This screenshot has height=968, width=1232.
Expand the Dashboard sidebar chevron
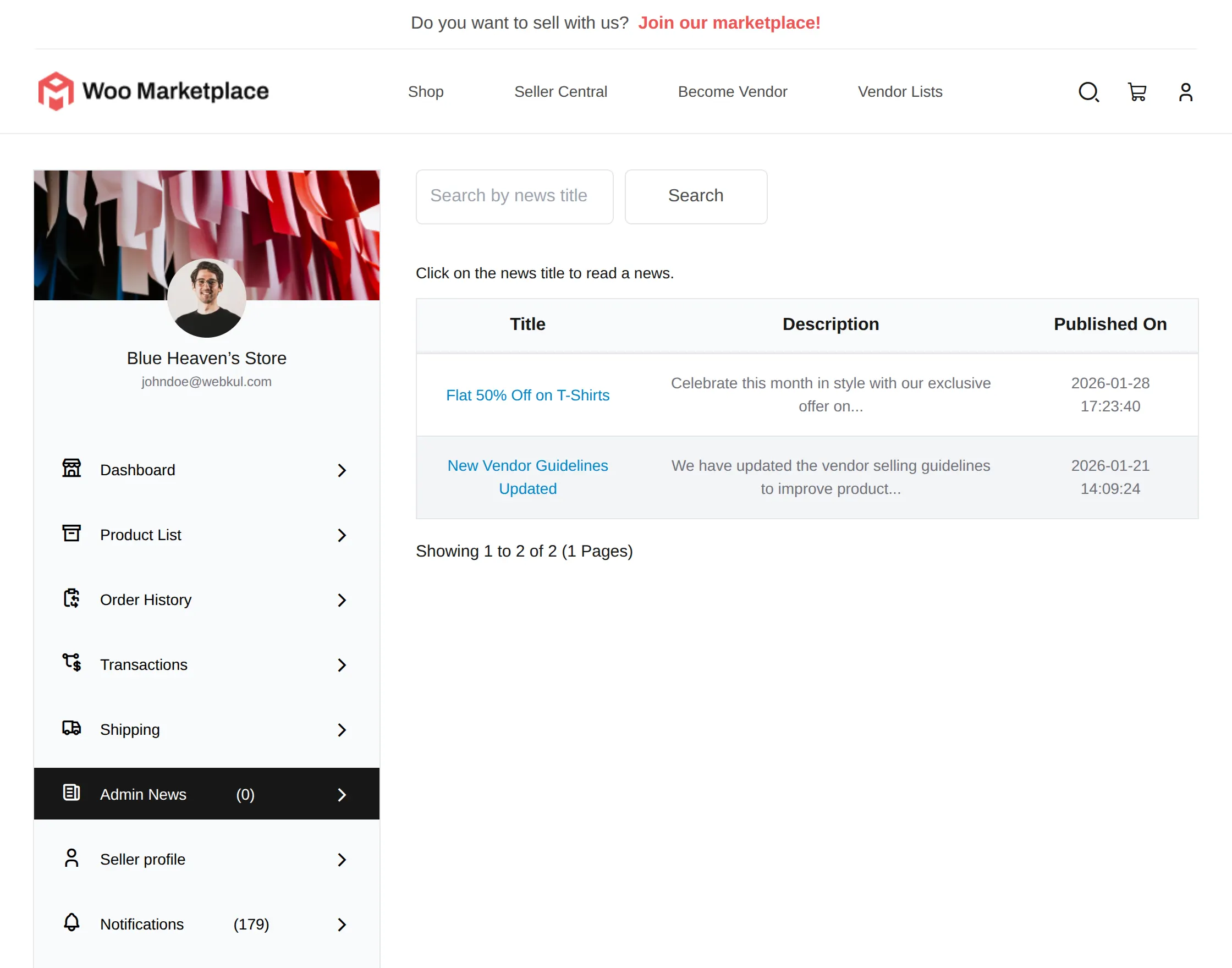[x=342, y=470]
